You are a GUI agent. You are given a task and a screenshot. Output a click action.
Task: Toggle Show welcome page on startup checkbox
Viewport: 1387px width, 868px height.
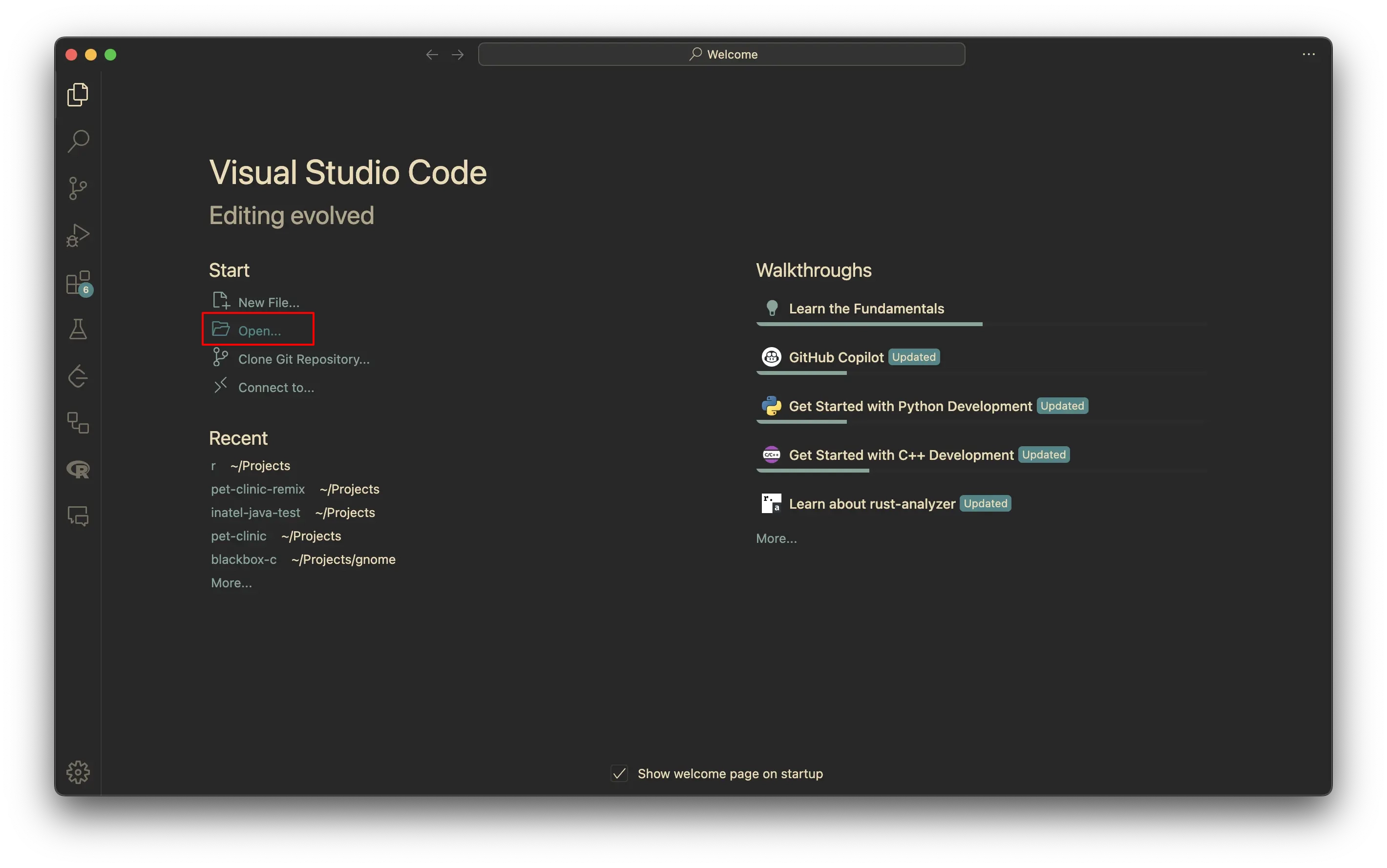click(x=619, y=774)
